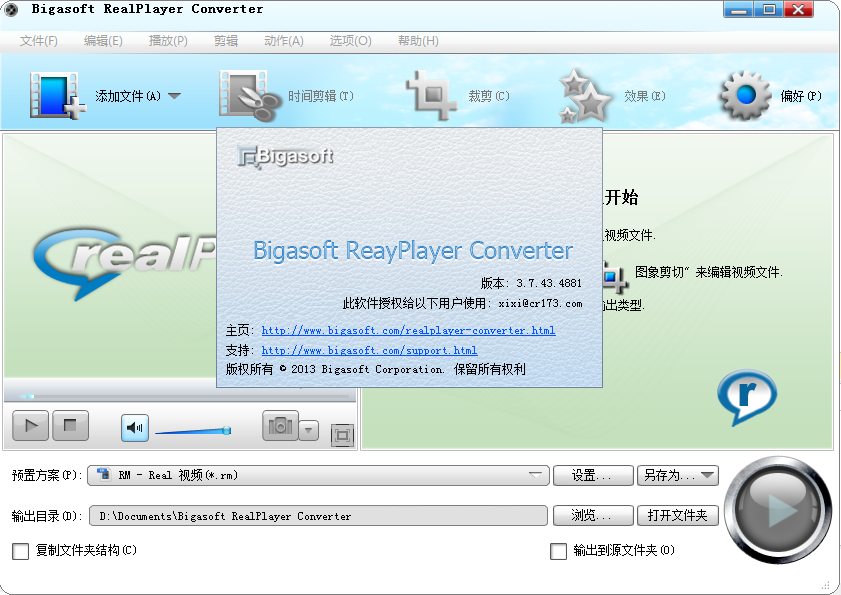The height and width of the screenshot is (595, 841).
Task: Open the 另存为... dropdown button
Action: (x=677, y=475)
